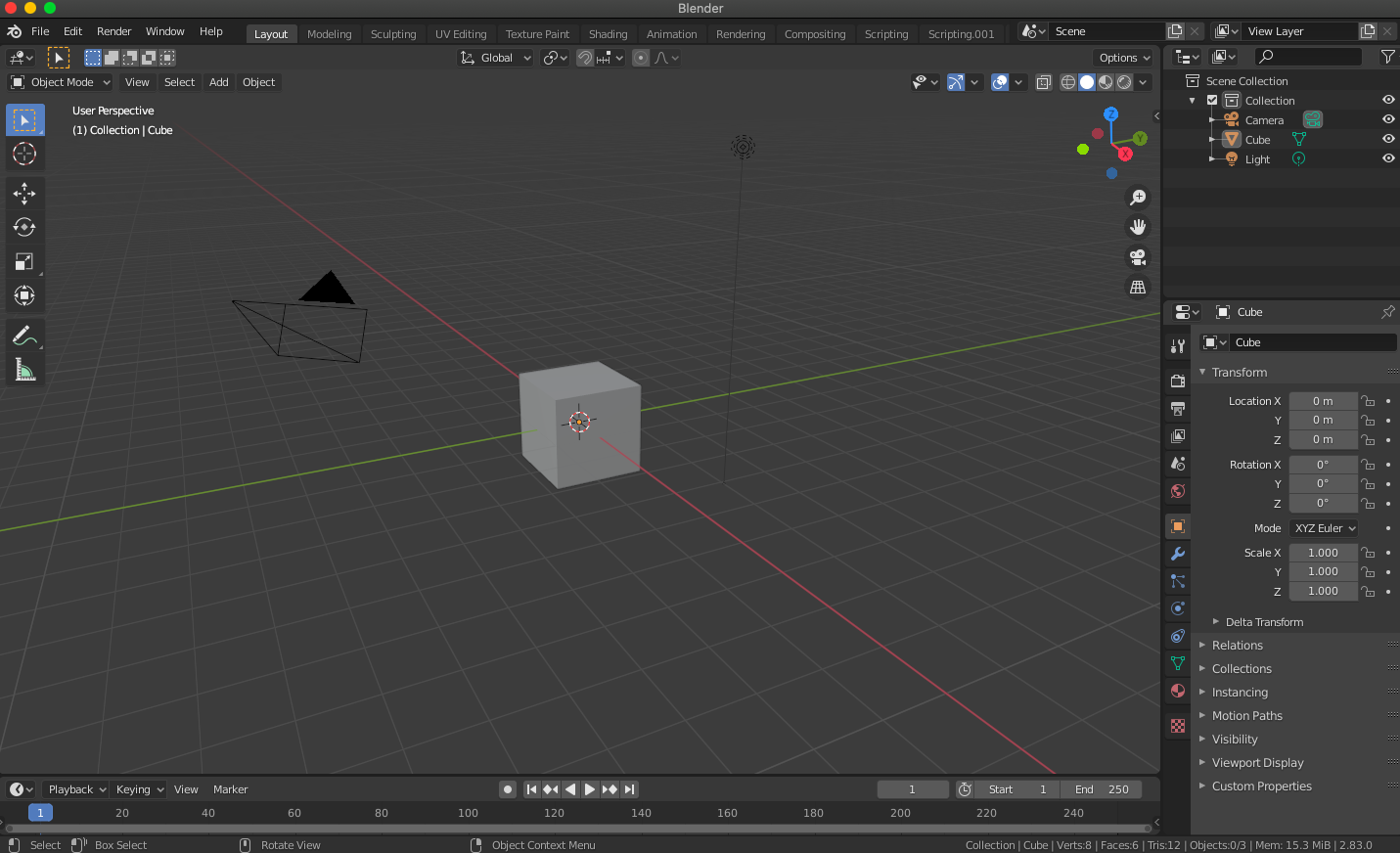Switch to the Animation workspace tab
The width and height of the screenshot is (1400, 853).
671,33
